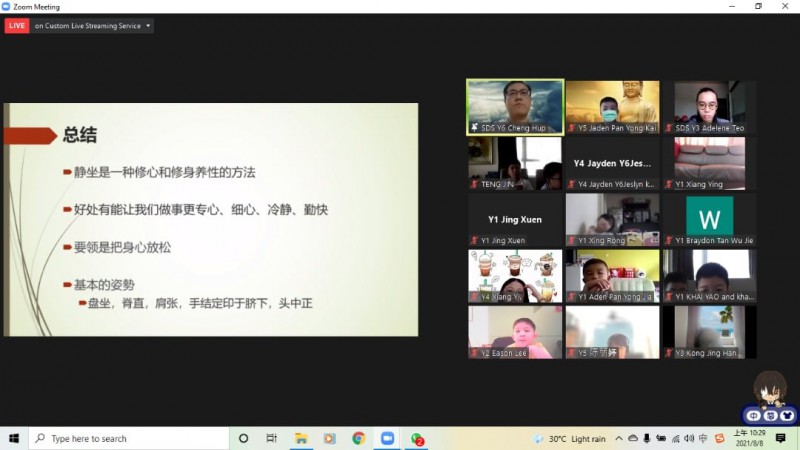Screen dimensions: 800x450
Task: Click the taskbar search box
Action: point(130,438)
